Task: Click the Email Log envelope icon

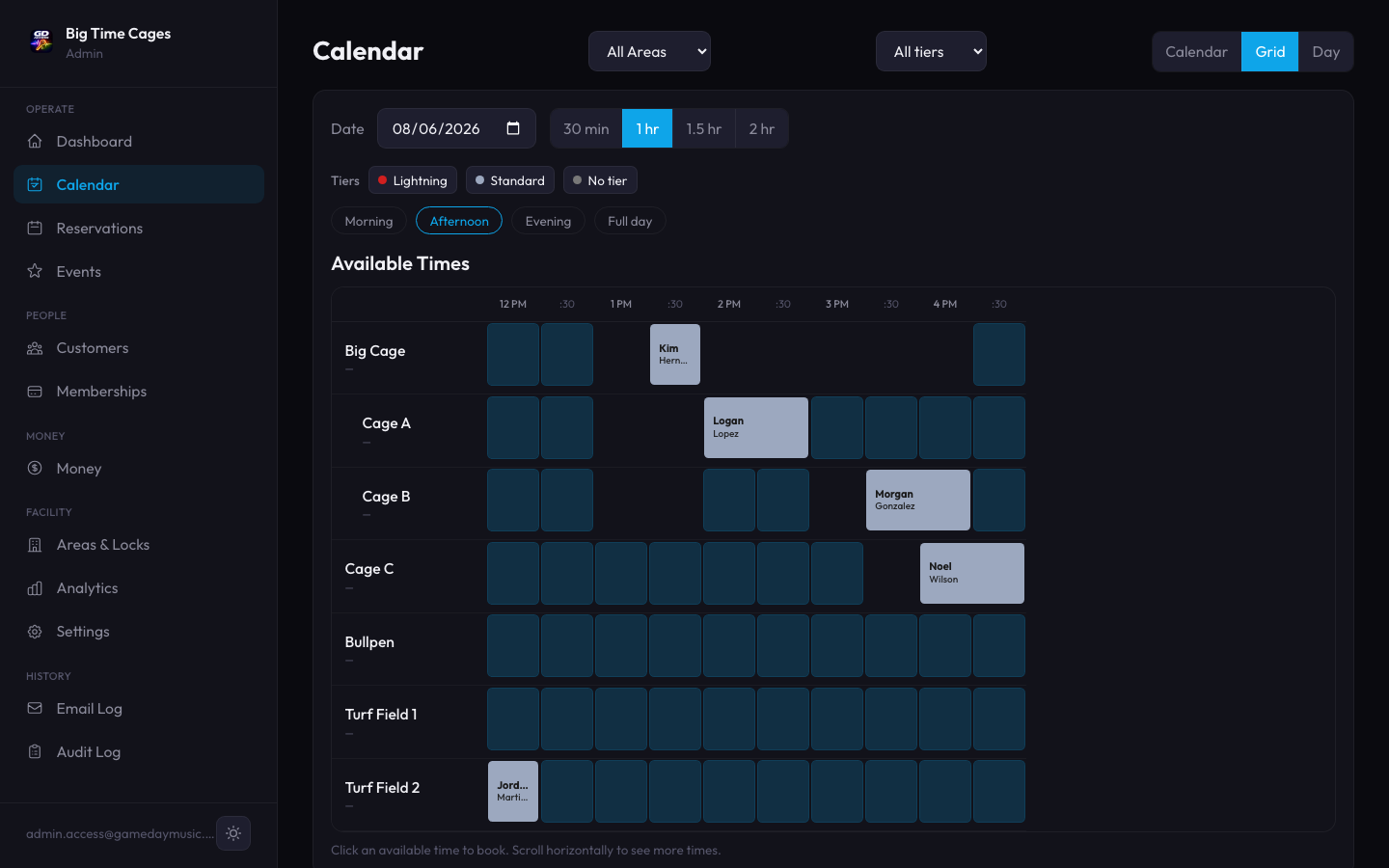Action: tap(35, 708)
